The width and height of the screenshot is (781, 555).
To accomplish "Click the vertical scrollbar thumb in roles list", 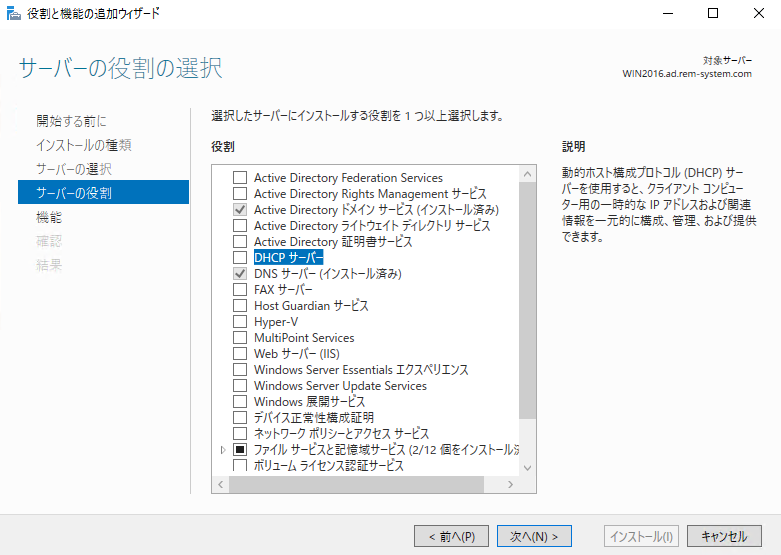I will [x=527, y=300].
